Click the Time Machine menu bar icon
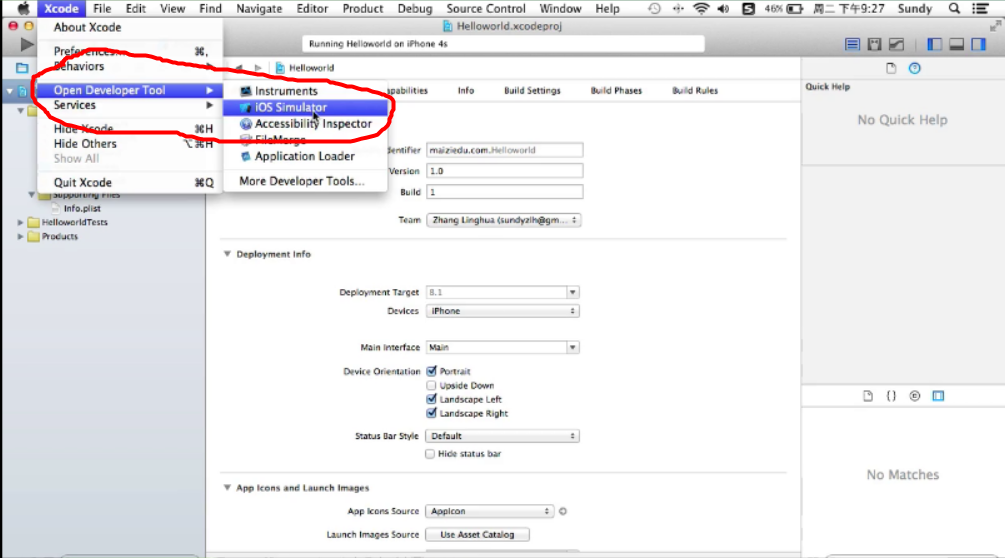The height and width of the screenshot is (558, 1005). [x=654, y=8]
